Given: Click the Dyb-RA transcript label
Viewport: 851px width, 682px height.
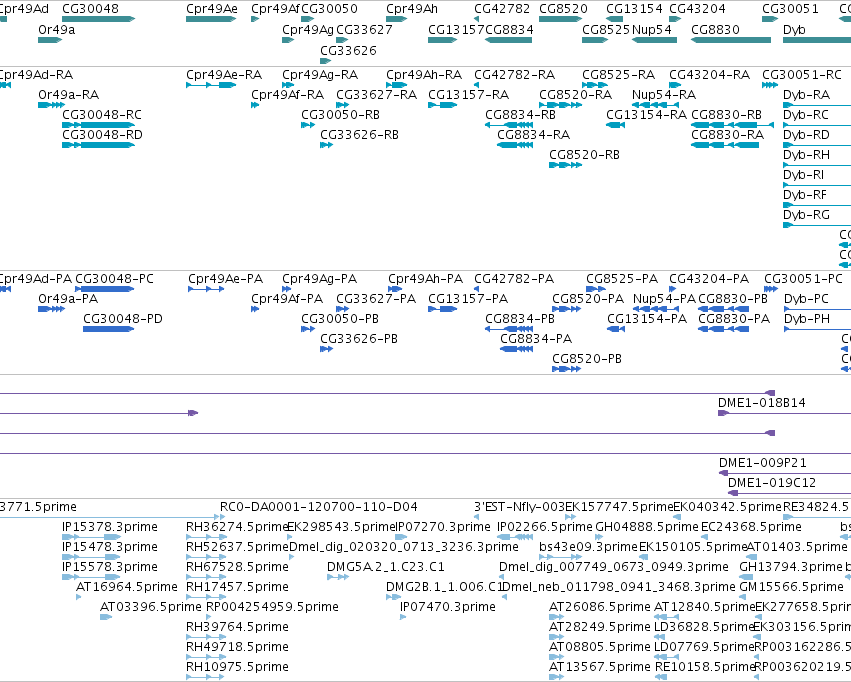Looking at the screenshot, I should click(x=806, y=95).
